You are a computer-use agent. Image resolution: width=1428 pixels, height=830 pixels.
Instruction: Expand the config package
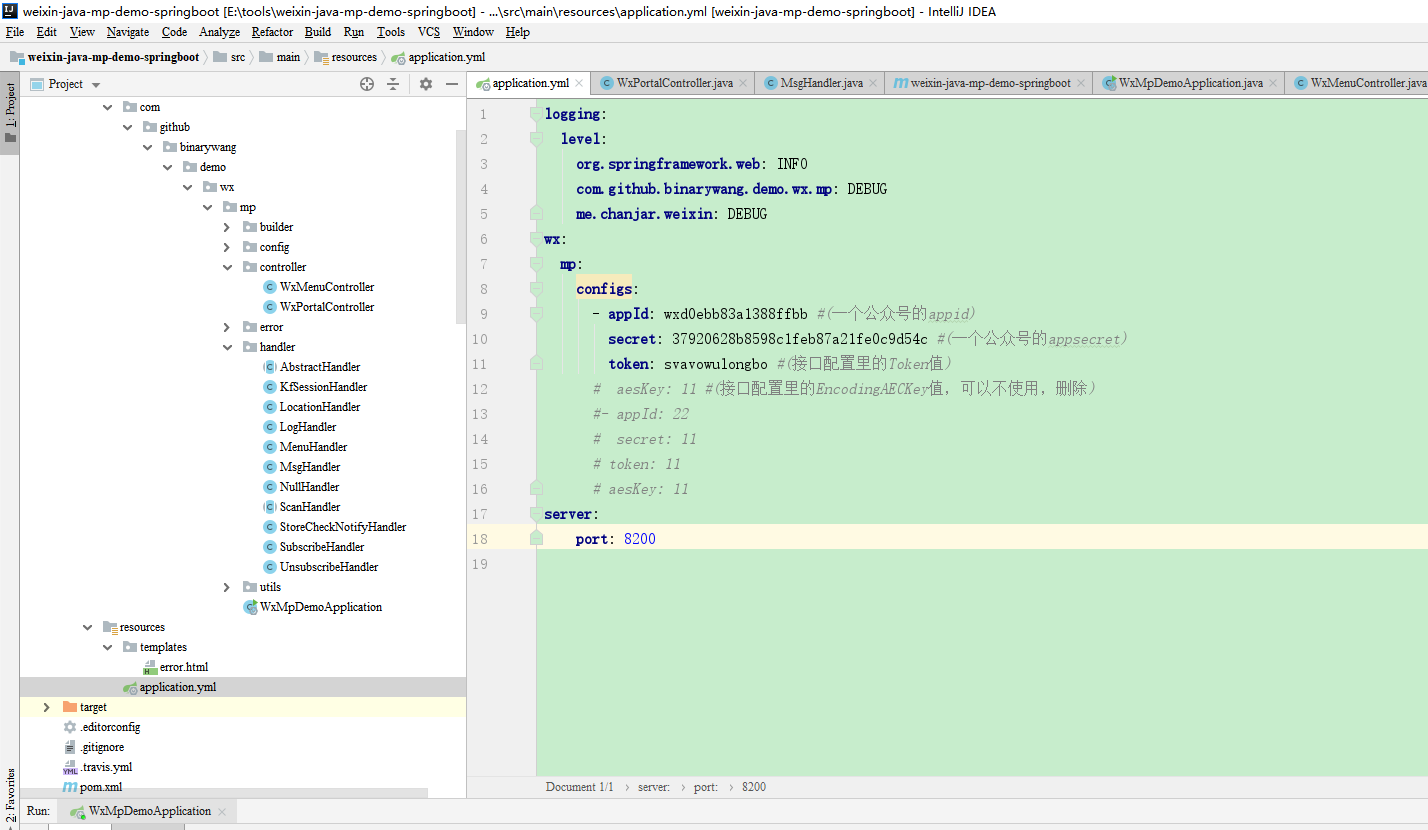[x=227, y=247]
